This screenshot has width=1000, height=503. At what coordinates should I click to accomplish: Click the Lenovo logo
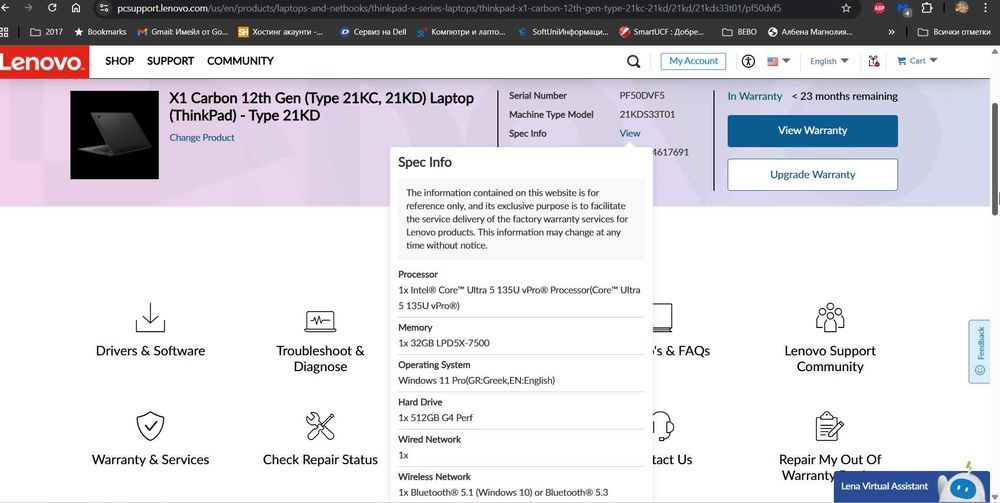[x=43, y=62]
